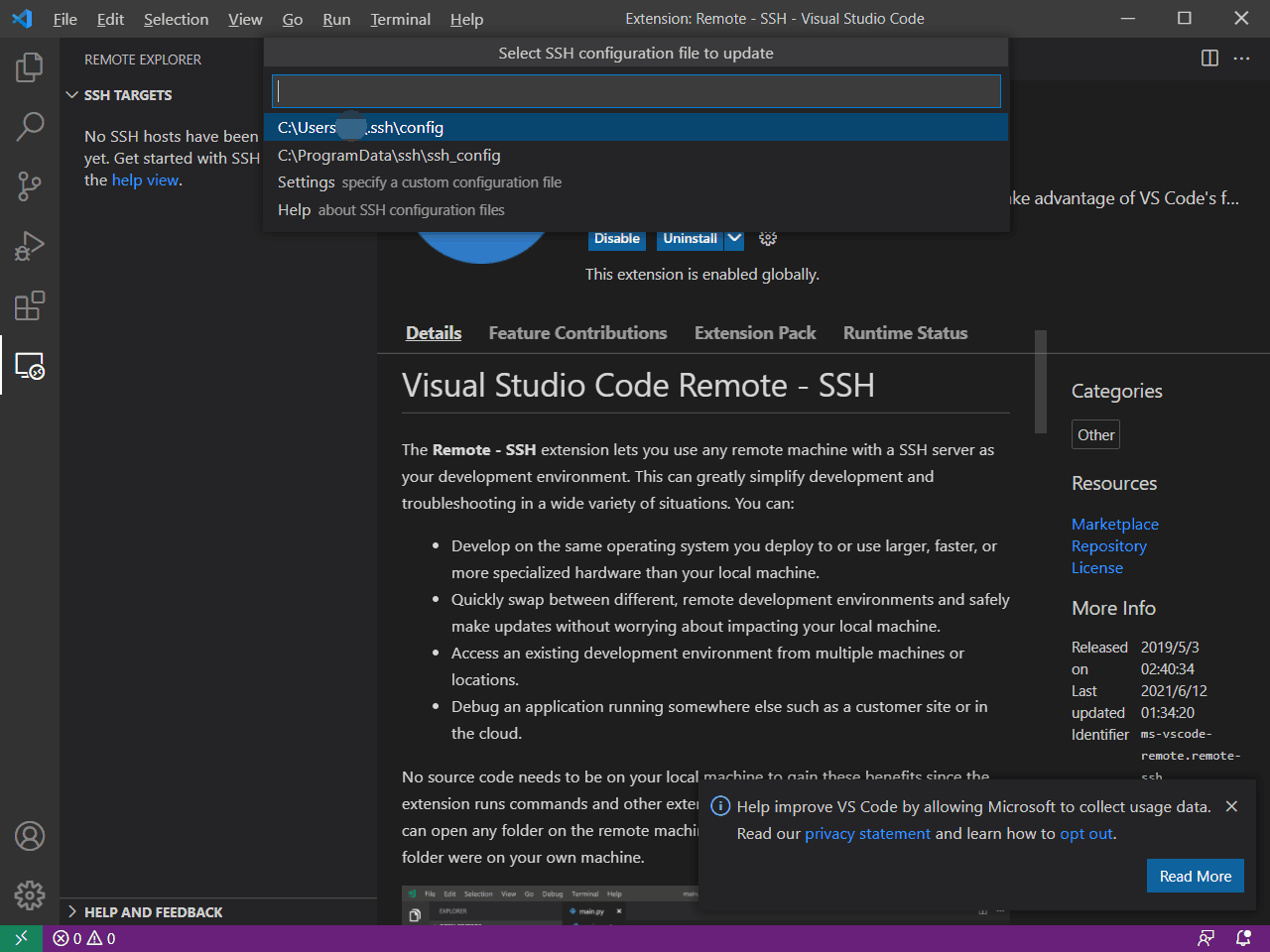Image resolution: width=1270 pixels, height=952 pixels.
Task: Choose the C:\Users .ssh\config option
Action: [636, 127]
